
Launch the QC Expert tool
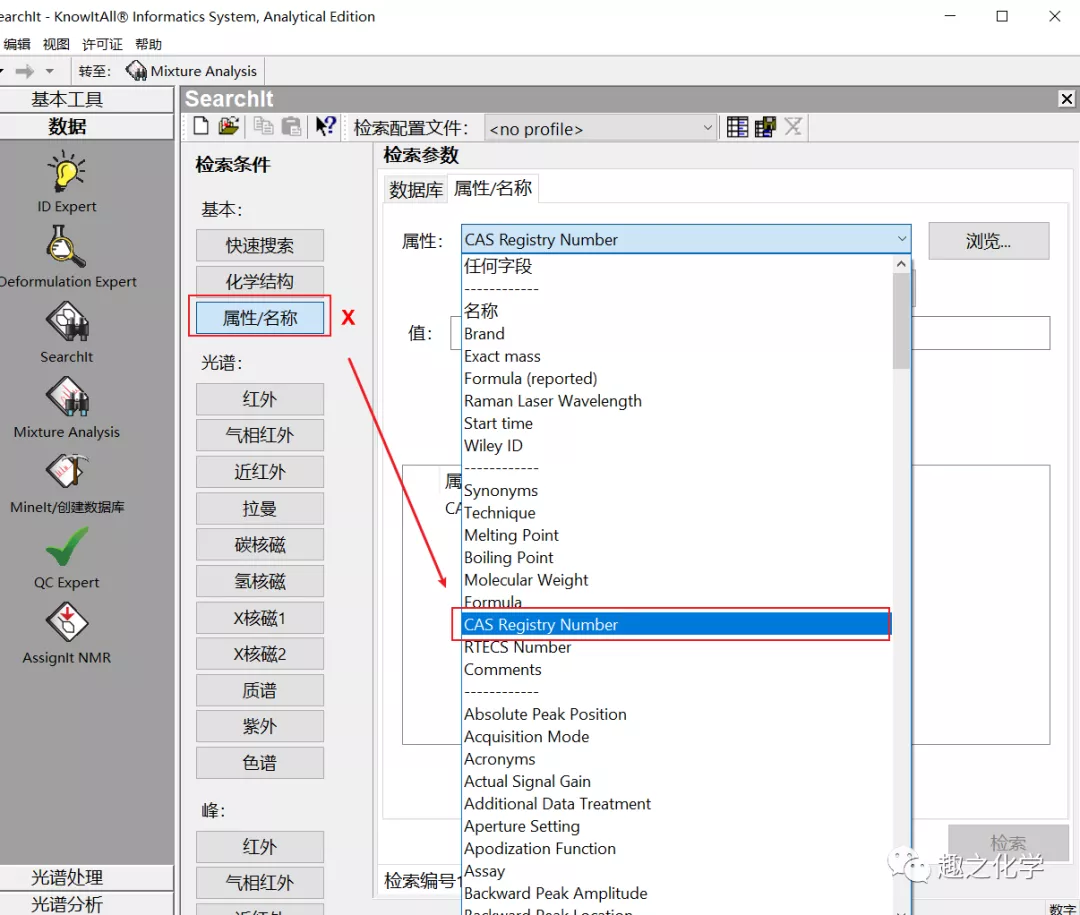click(x=66, y=558)
